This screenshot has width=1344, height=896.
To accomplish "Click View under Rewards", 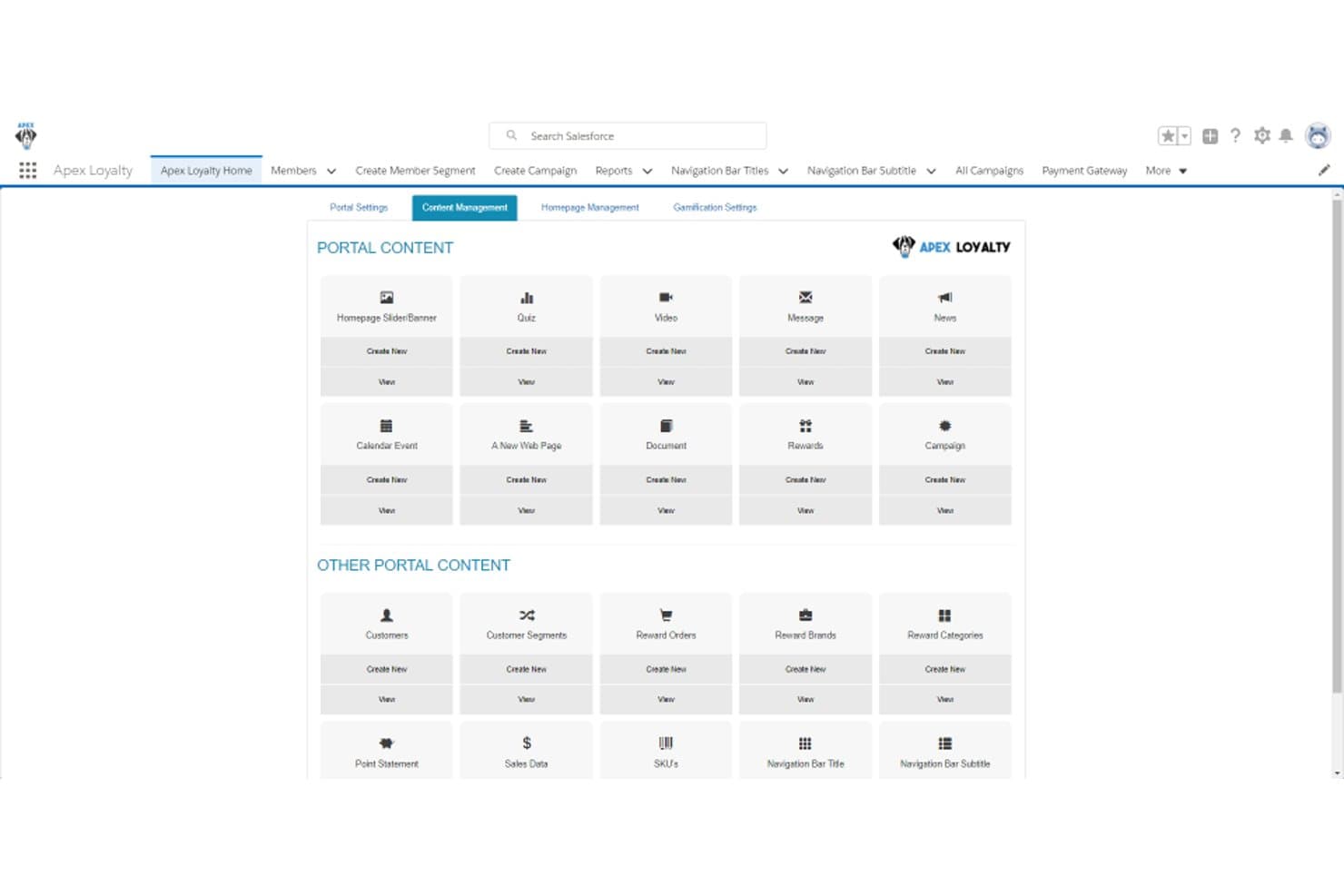I will (805, 510).
